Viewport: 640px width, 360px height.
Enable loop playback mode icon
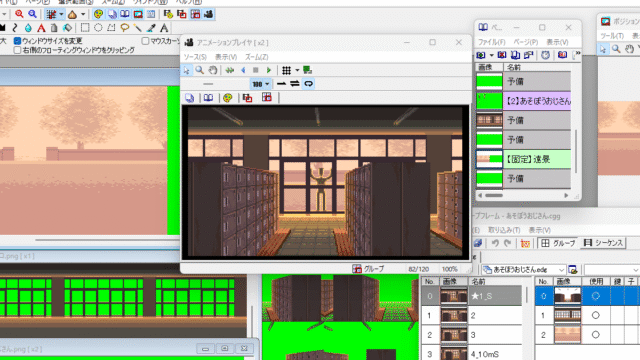309,84
